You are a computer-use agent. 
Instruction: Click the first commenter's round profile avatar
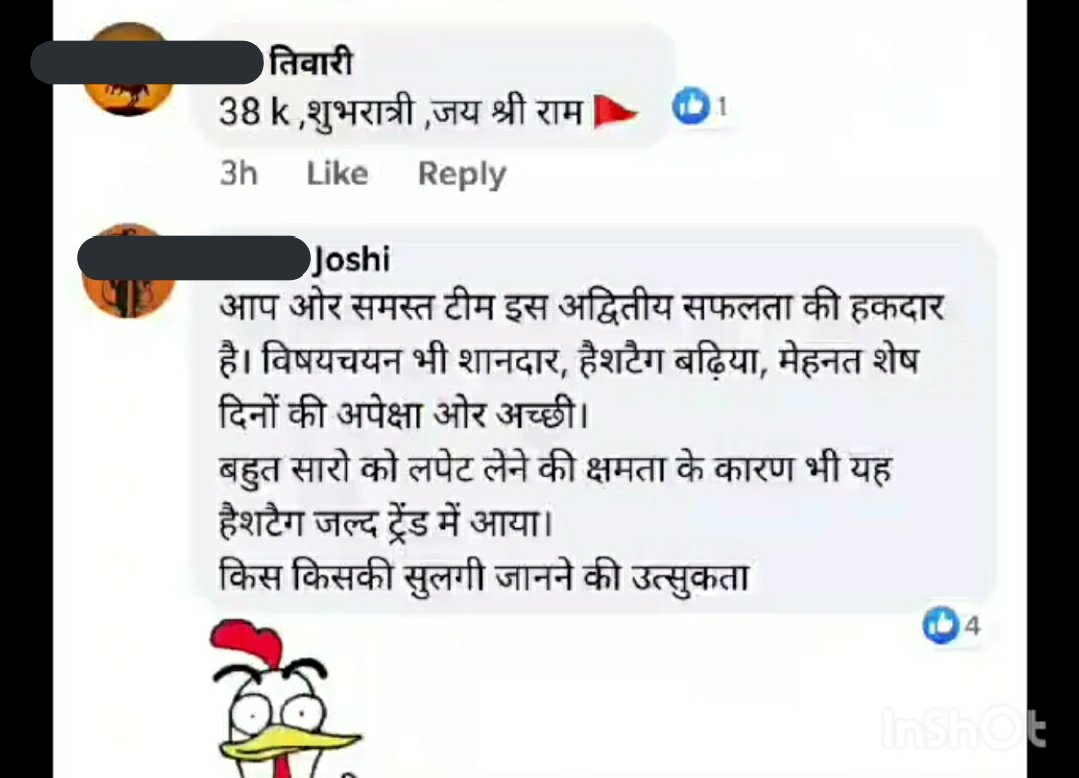(x=128, y=71)
